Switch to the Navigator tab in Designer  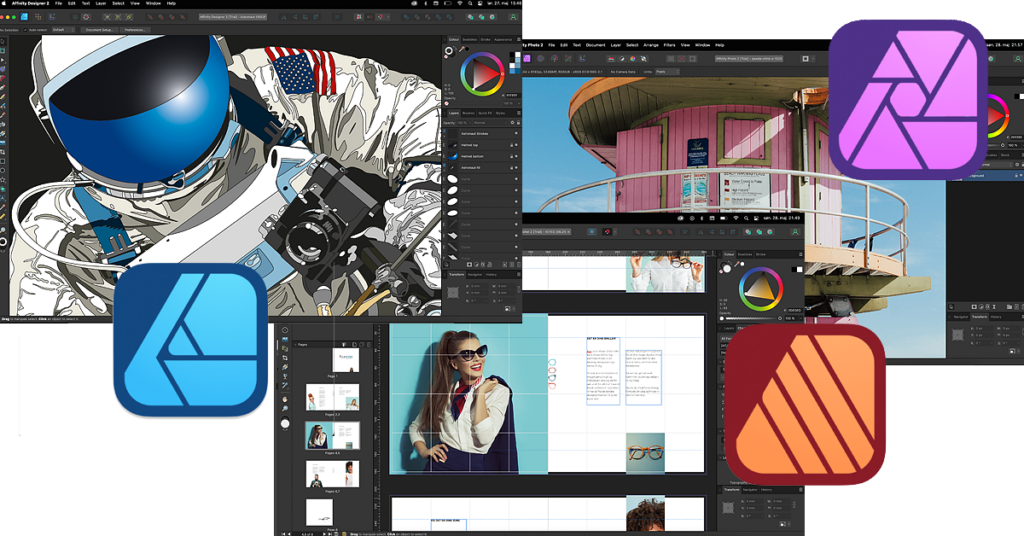click(x=475, y=275)
